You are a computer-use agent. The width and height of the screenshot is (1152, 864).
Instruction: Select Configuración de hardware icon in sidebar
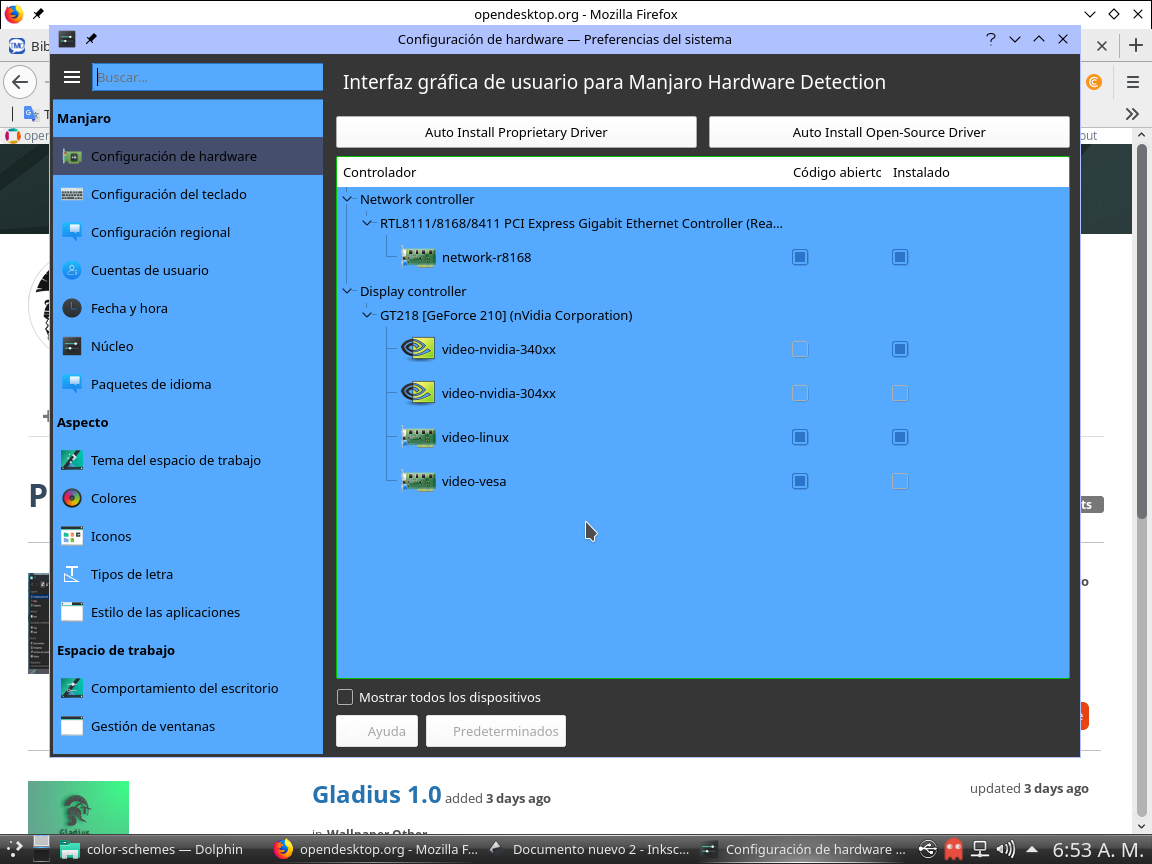pyautogui.click(x=72, y=156)
